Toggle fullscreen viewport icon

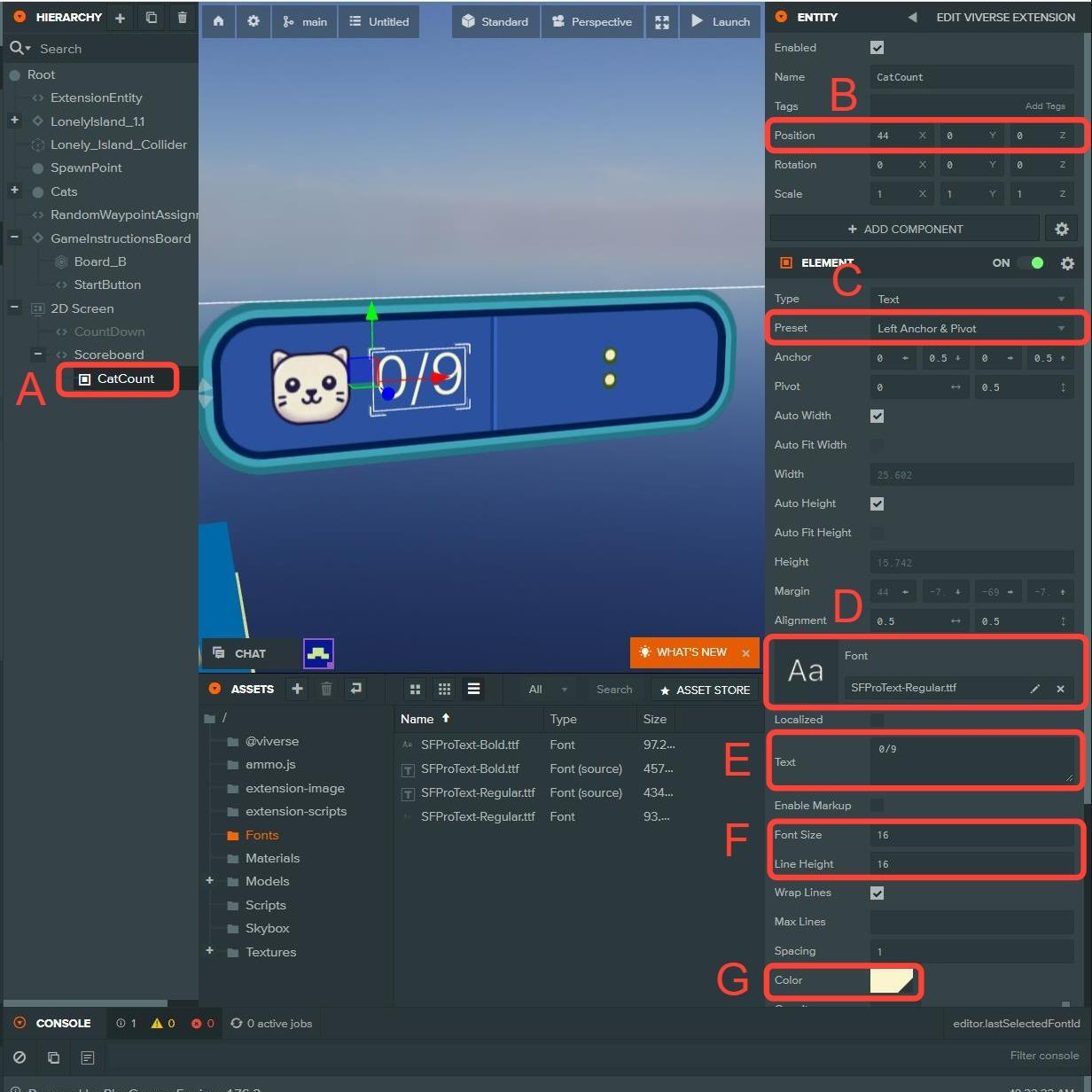coord(661,21)
